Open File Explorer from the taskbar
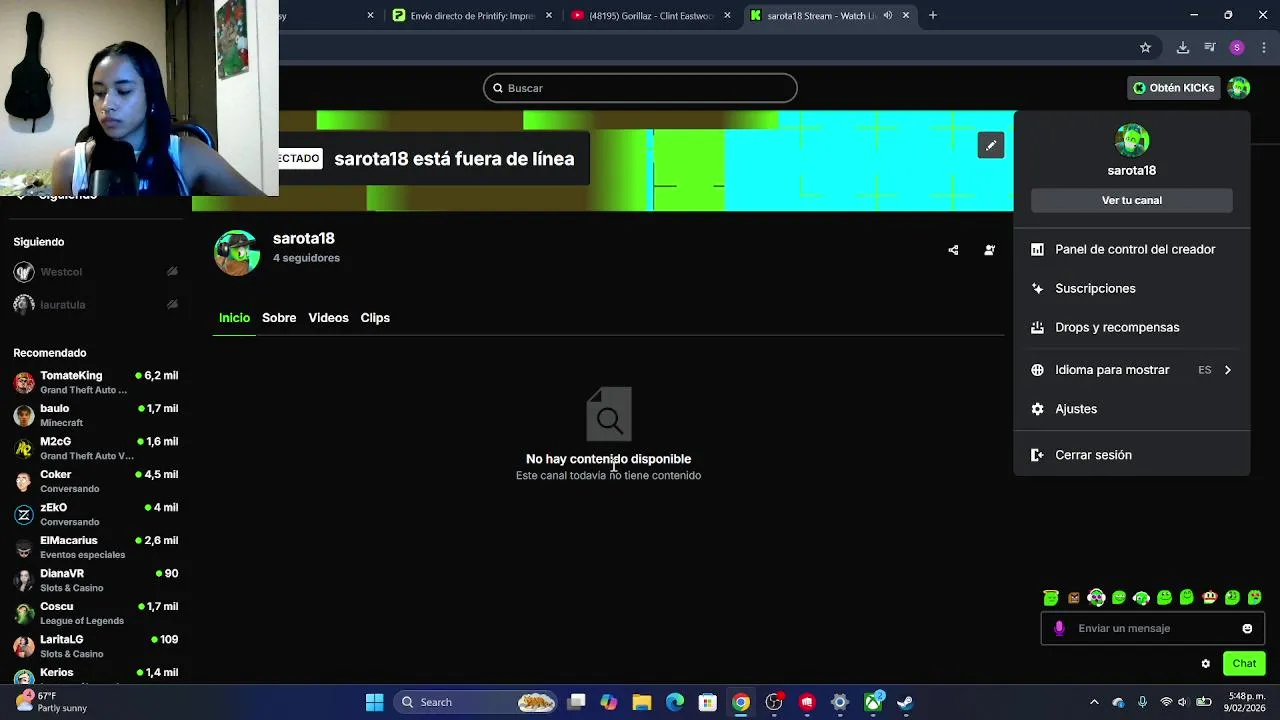 642,702
